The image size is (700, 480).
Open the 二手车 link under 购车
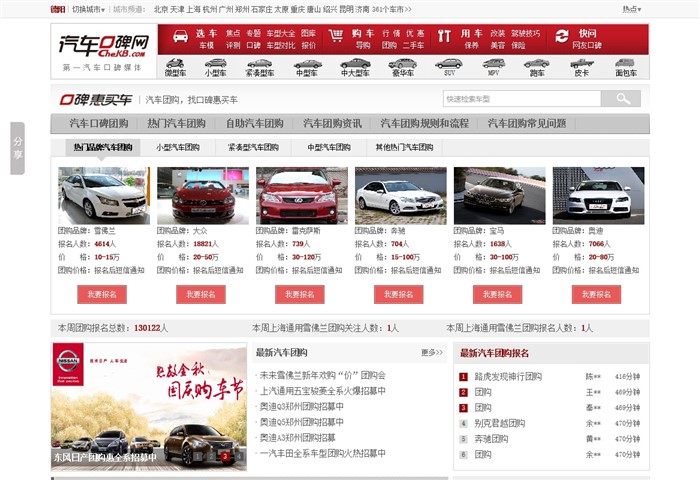pos(413,45)
